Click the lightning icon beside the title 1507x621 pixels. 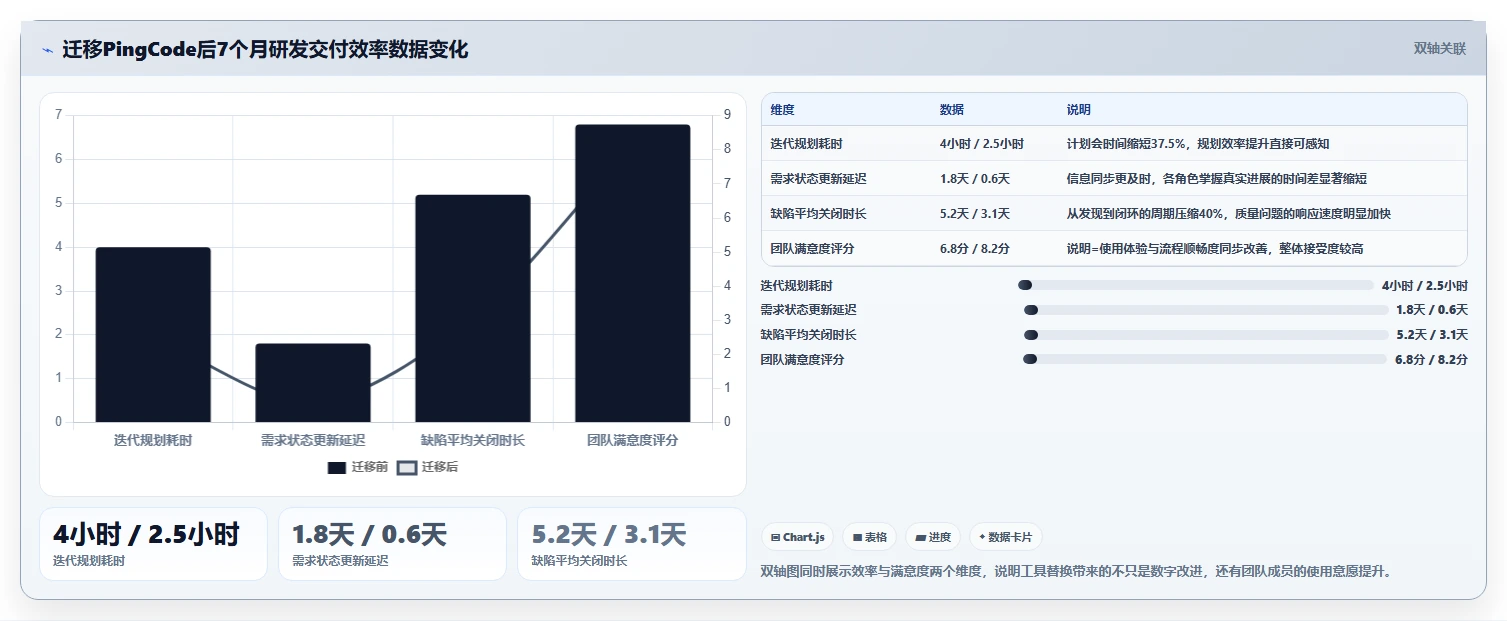[47, 50]
